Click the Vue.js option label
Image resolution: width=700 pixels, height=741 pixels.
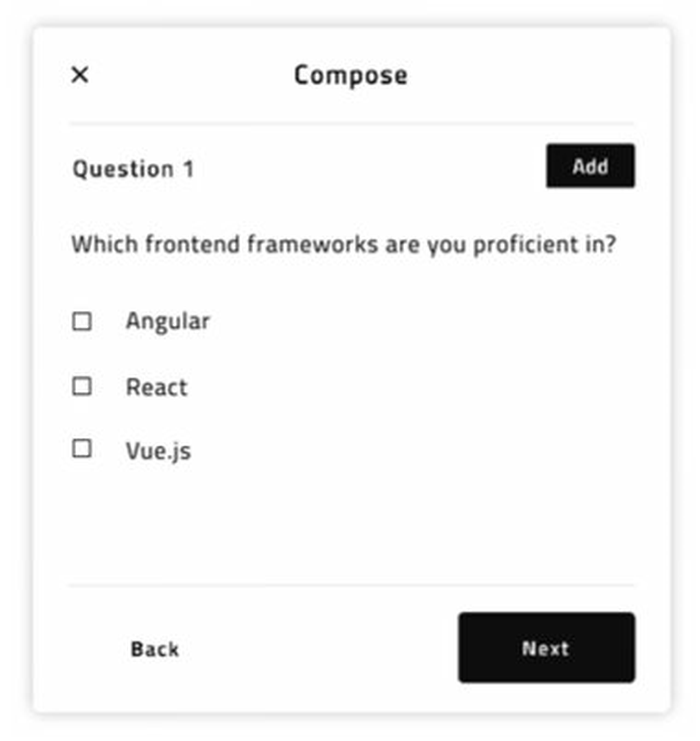point(158,450)
